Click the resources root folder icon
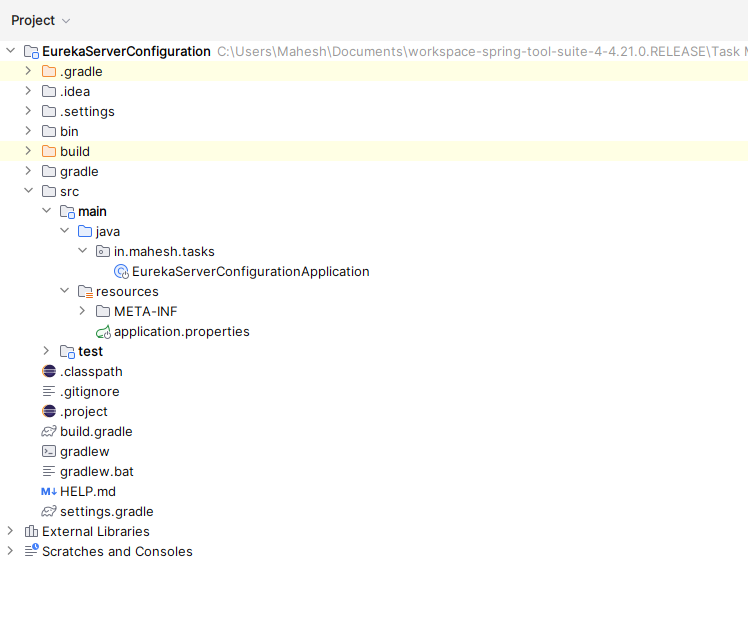This screenshot has width=748, height=623. [85, 291]
